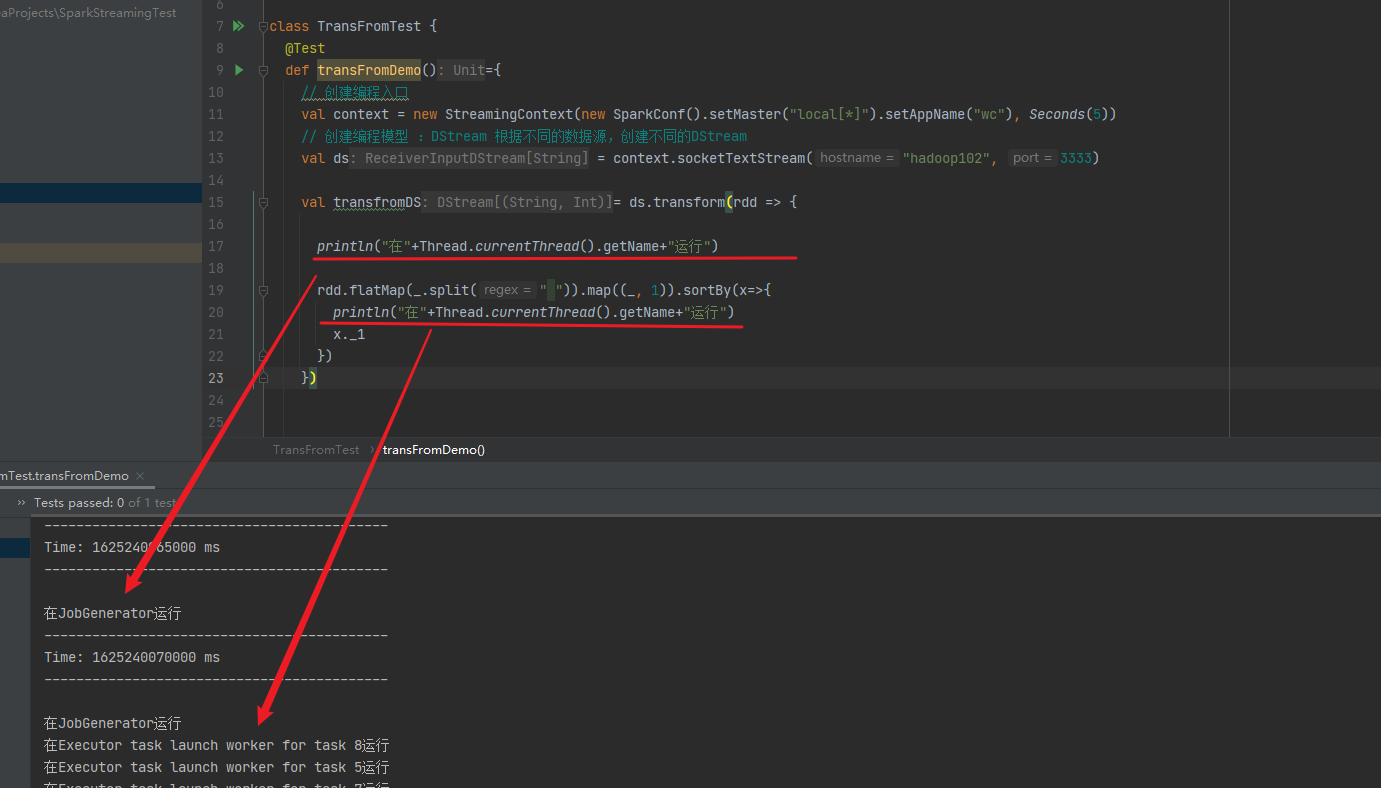Fold the def transFromDemo method body
1381x788 pixels.
(x=263, y=70)
